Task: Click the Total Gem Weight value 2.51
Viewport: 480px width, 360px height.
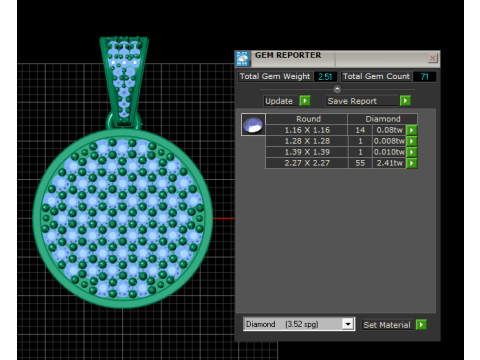Action: [x=325, y=77]
